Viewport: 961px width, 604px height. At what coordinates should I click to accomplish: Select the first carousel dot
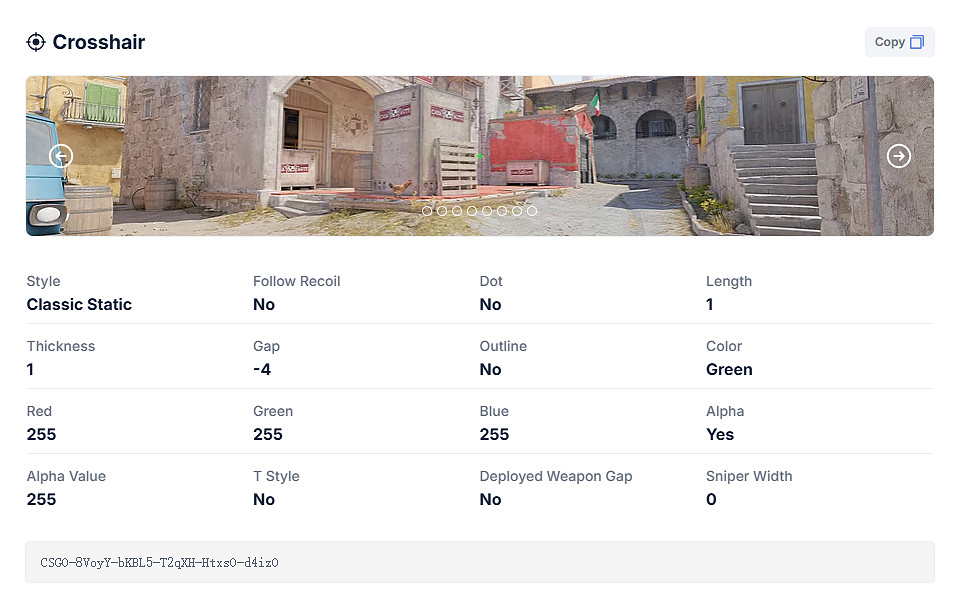pyautogui.click(x=427, y=211)
